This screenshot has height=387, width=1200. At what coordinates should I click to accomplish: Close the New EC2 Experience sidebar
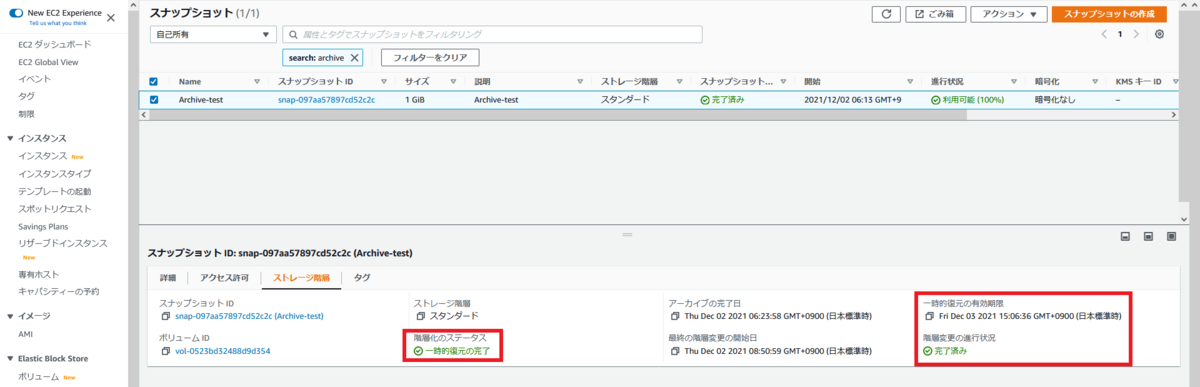click(x=110, y=18)
